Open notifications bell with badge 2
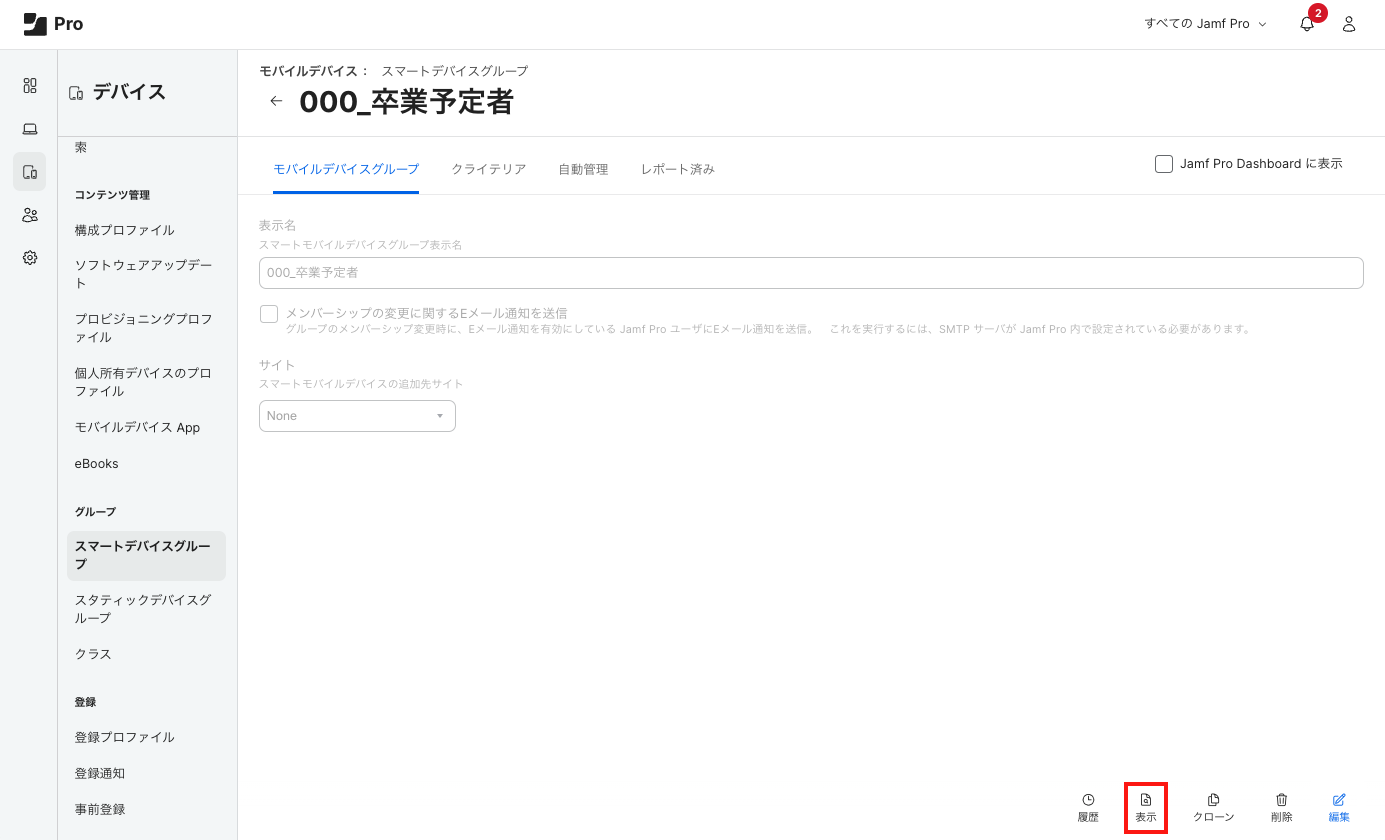 pyautogui.click(x=1307, y=24)
